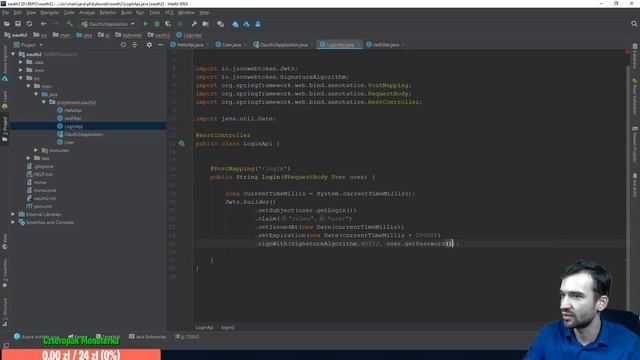Click the run gutter icon beside class LoginApi
Viewport: 640px width, 360px height.
click(182, 143)
